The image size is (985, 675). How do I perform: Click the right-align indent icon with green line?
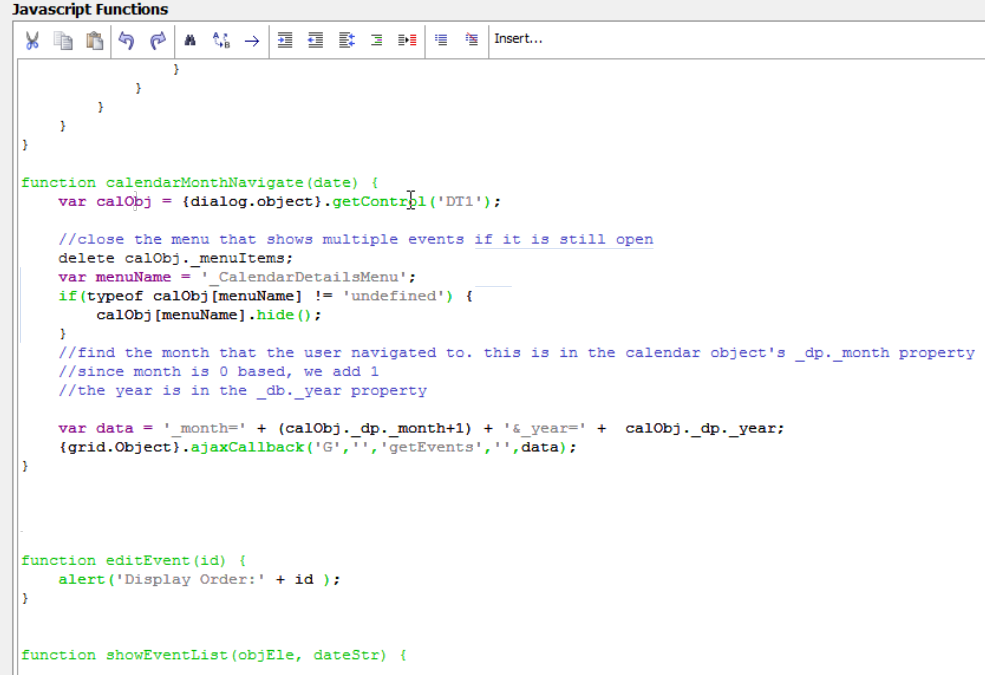377,41
